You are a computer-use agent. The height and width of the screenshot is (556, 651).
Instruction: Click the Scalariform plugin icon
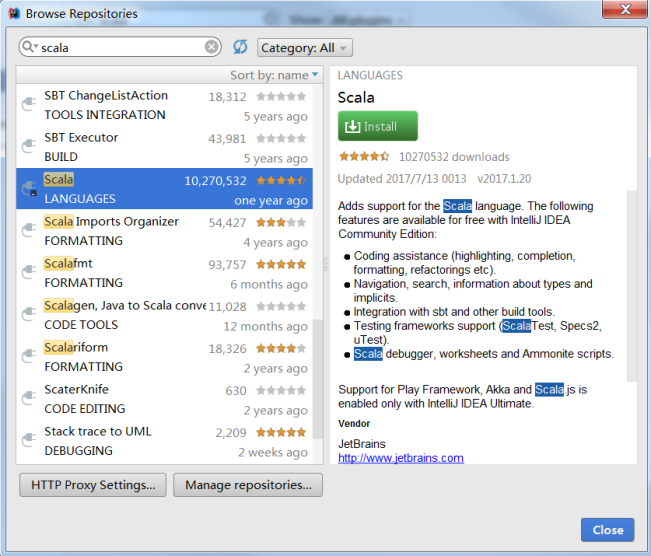tap(29, 356)
